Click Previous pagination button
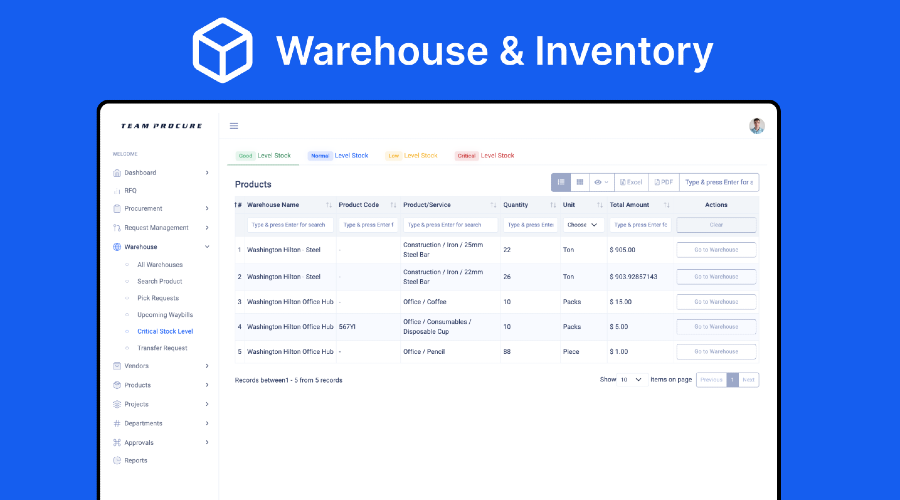This screenshot has height=500, width=900. pyautogui.click(x=711, y=379)
